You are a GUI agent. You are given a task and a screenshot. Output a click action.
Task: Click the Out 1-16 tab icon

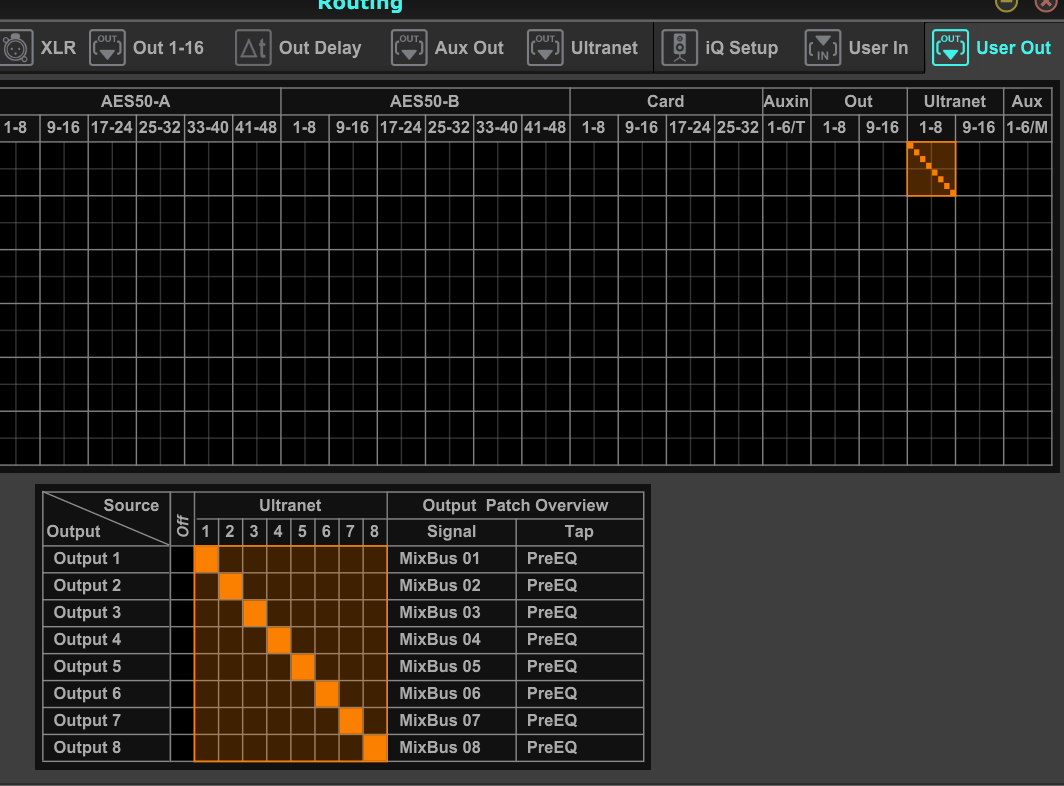coord(107,48)
